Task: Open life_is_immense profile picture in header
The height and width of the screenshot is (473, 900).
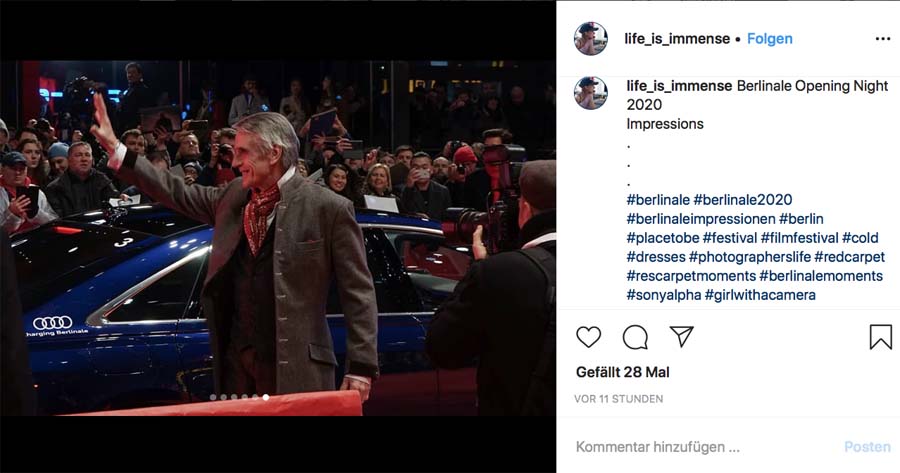Action: pyautogui.click(x=591, y=38)
